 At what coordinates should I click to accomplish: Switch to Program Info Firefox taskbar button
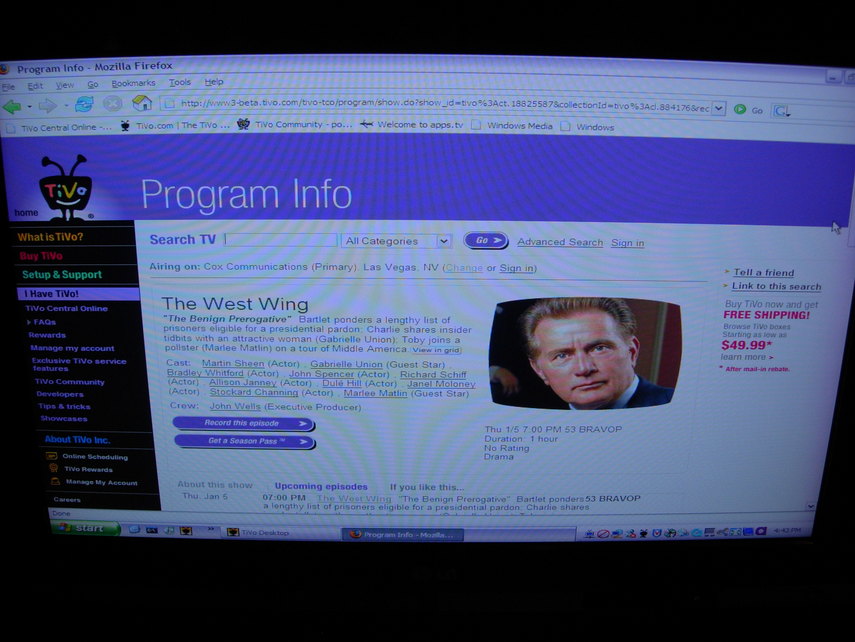(403, 535)
